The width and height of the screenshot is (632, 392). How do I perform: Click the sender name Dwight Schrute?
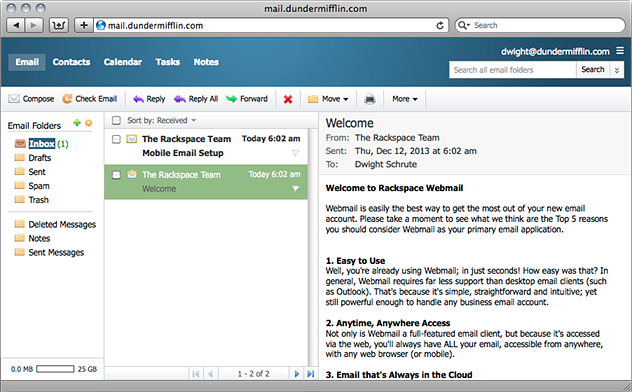[x=386, y=164]
